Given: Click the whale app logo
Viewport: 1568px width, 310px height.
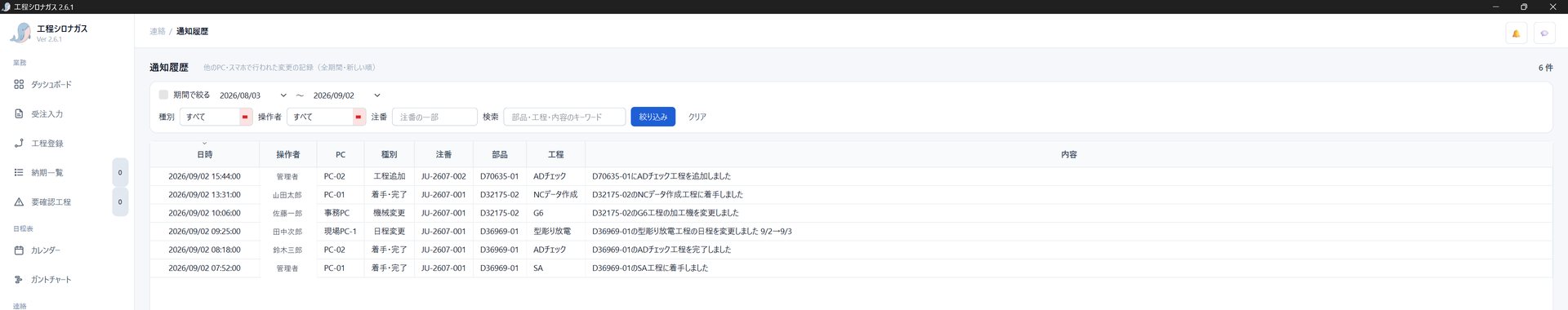Looking at the screenshot, I should coord(20,33).
